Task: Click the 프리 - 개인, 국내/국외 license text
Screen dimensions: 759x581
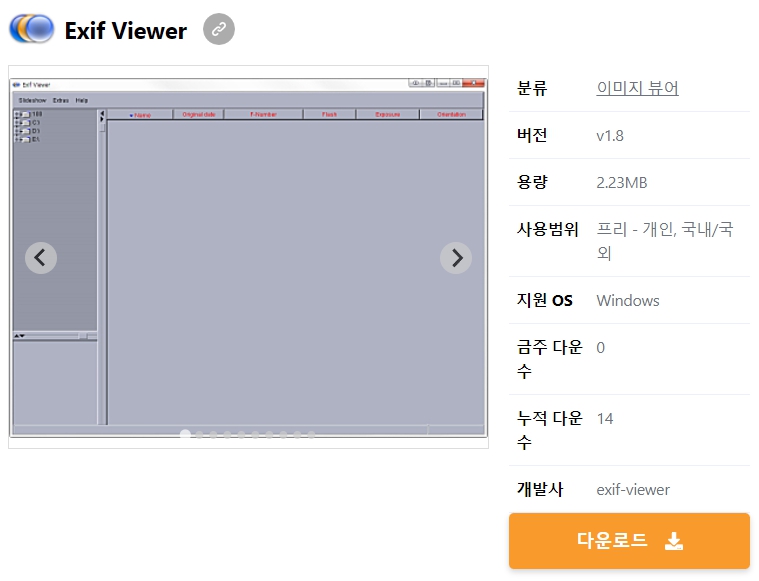Action: coord(665,241)
